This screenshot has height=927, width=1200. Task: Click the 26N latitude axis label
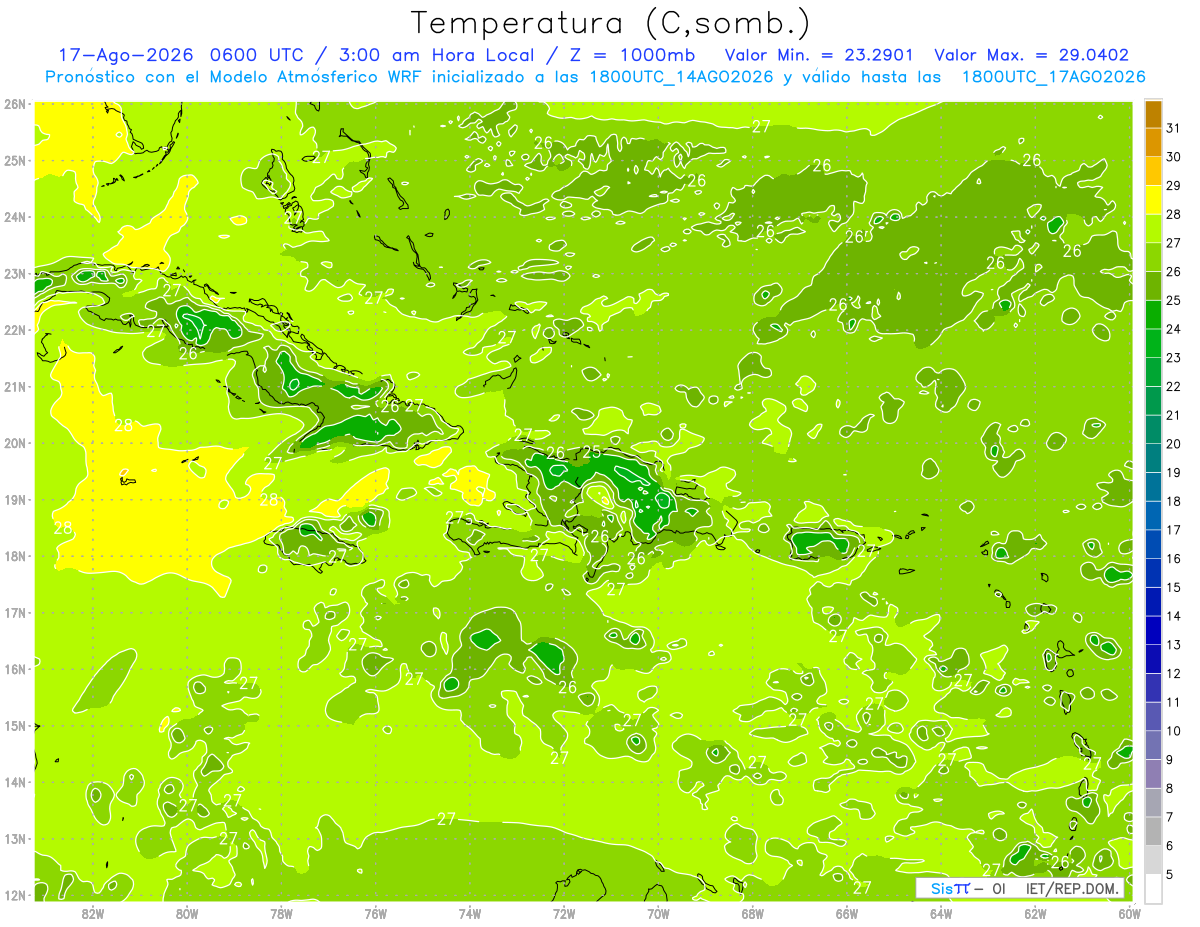(15, 104)
